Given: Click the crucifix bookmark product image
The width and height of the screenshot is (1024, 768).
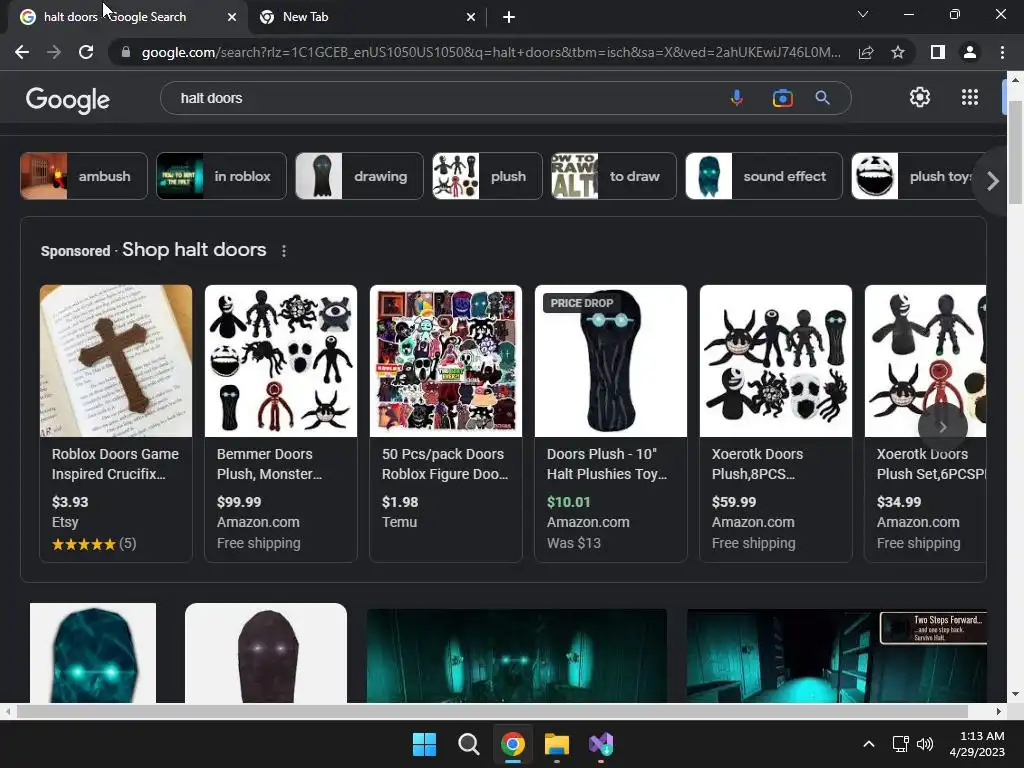Looking at the screenshot, I should [116, 361].
